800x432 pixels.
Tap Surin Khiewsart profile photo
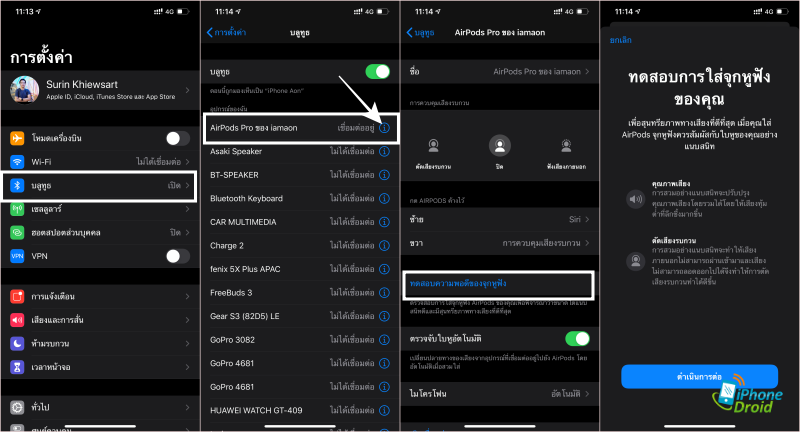pyautogui.click(x=24, y=90)
